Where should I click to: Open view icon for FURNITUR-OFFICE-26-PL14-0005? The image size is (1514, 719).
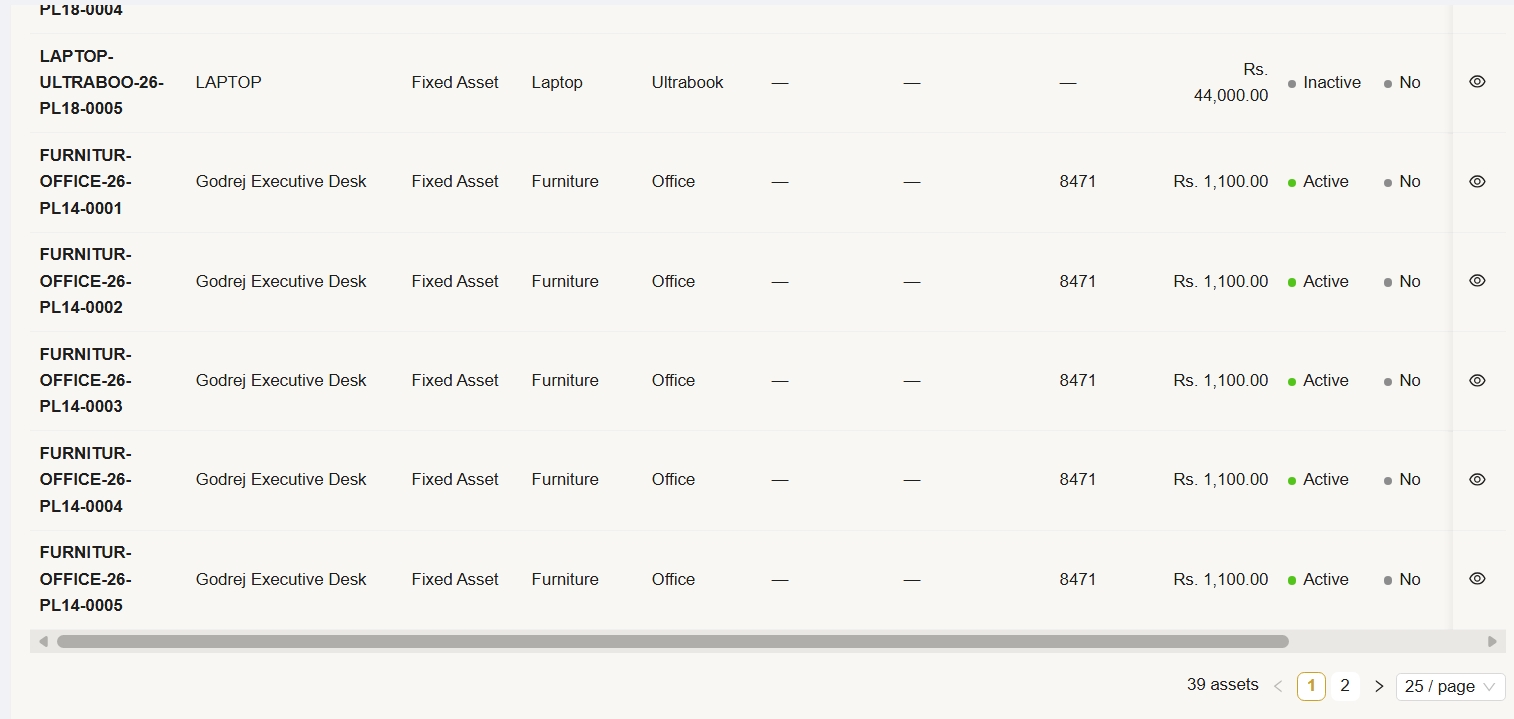click(x=1477, y=579)
